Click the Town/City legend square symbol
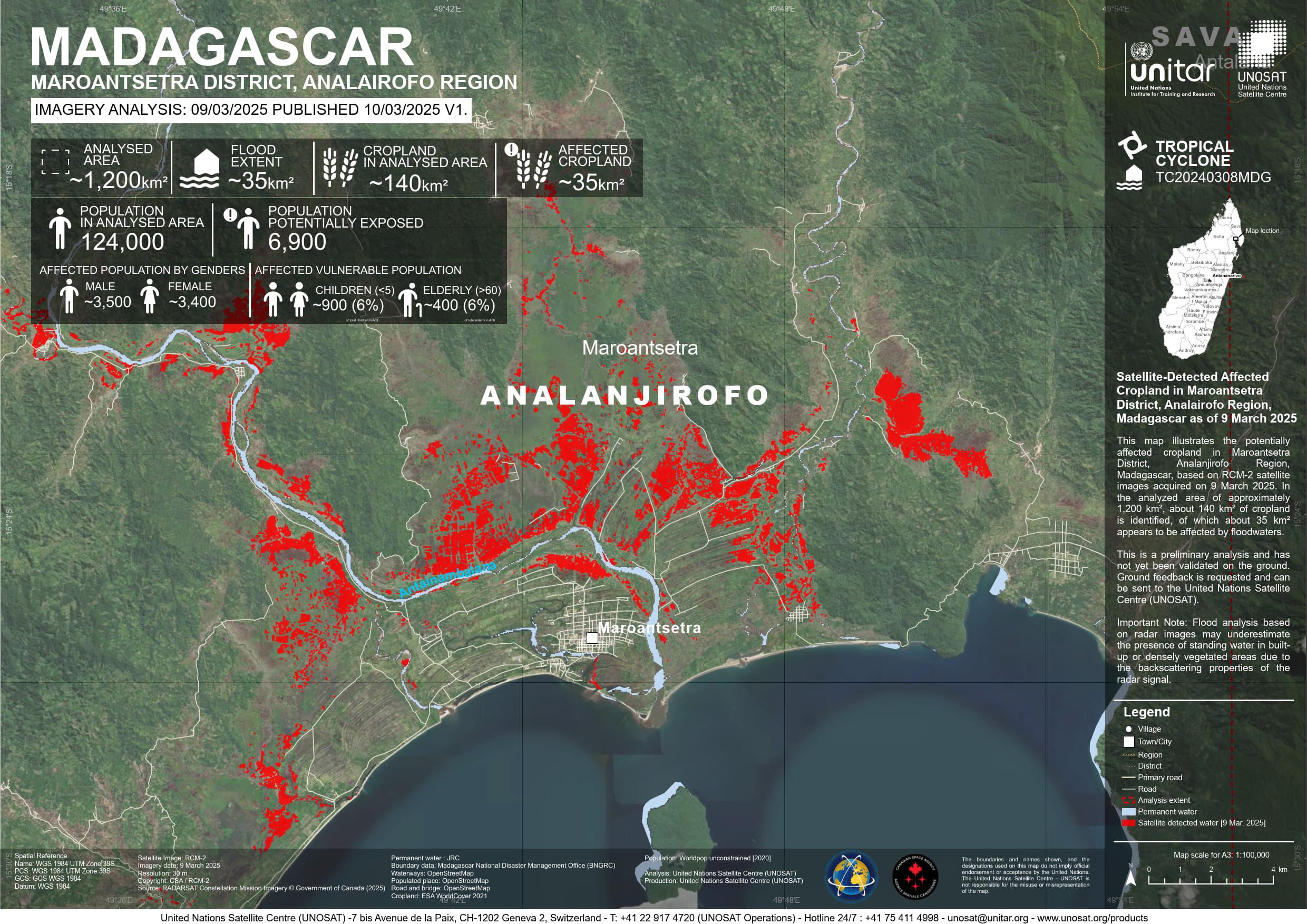The image size is (1307, 924). 1128,742
